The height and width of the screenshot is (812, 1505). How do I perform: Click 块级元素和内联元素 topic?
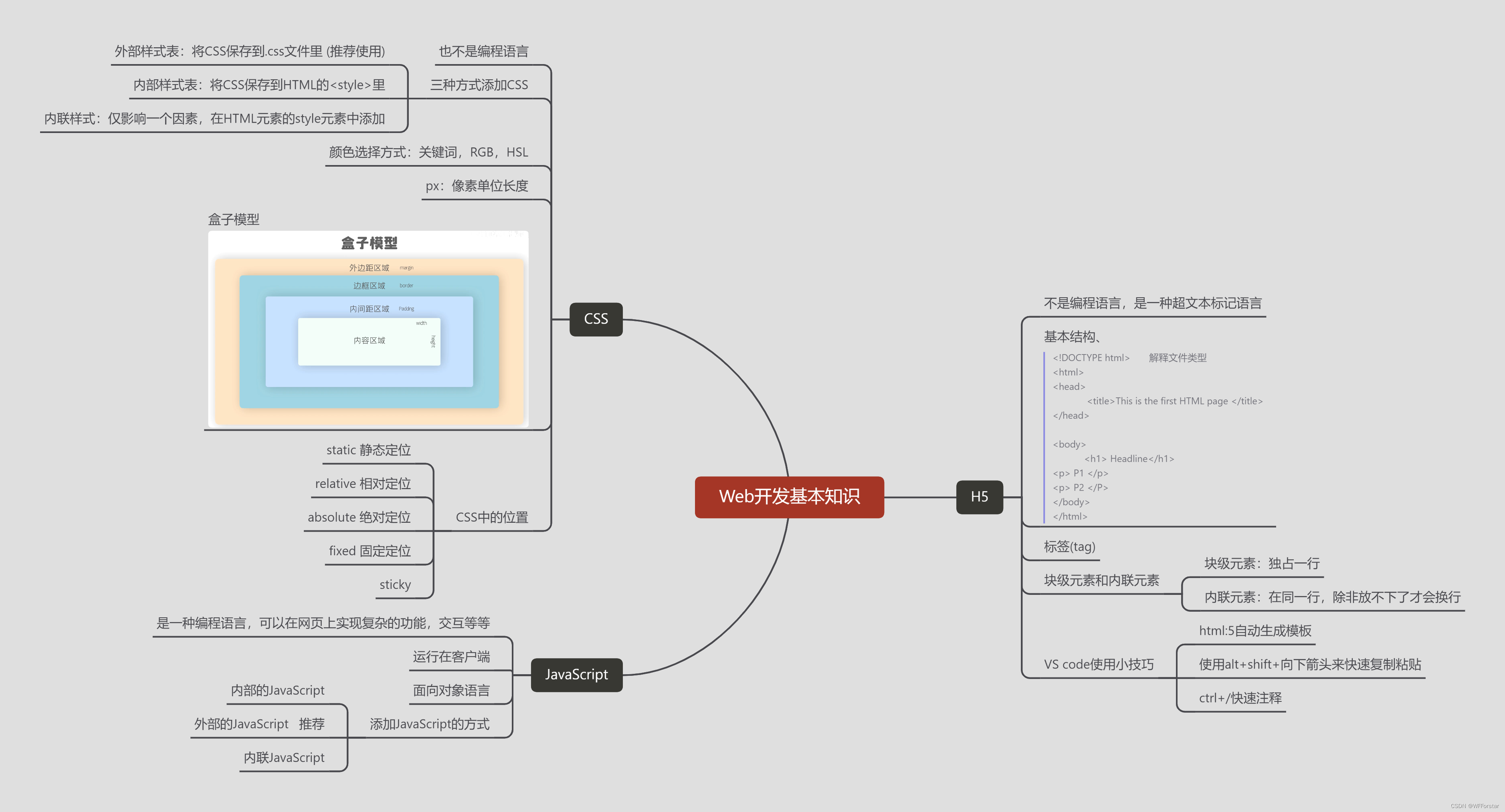point(1101,580)
